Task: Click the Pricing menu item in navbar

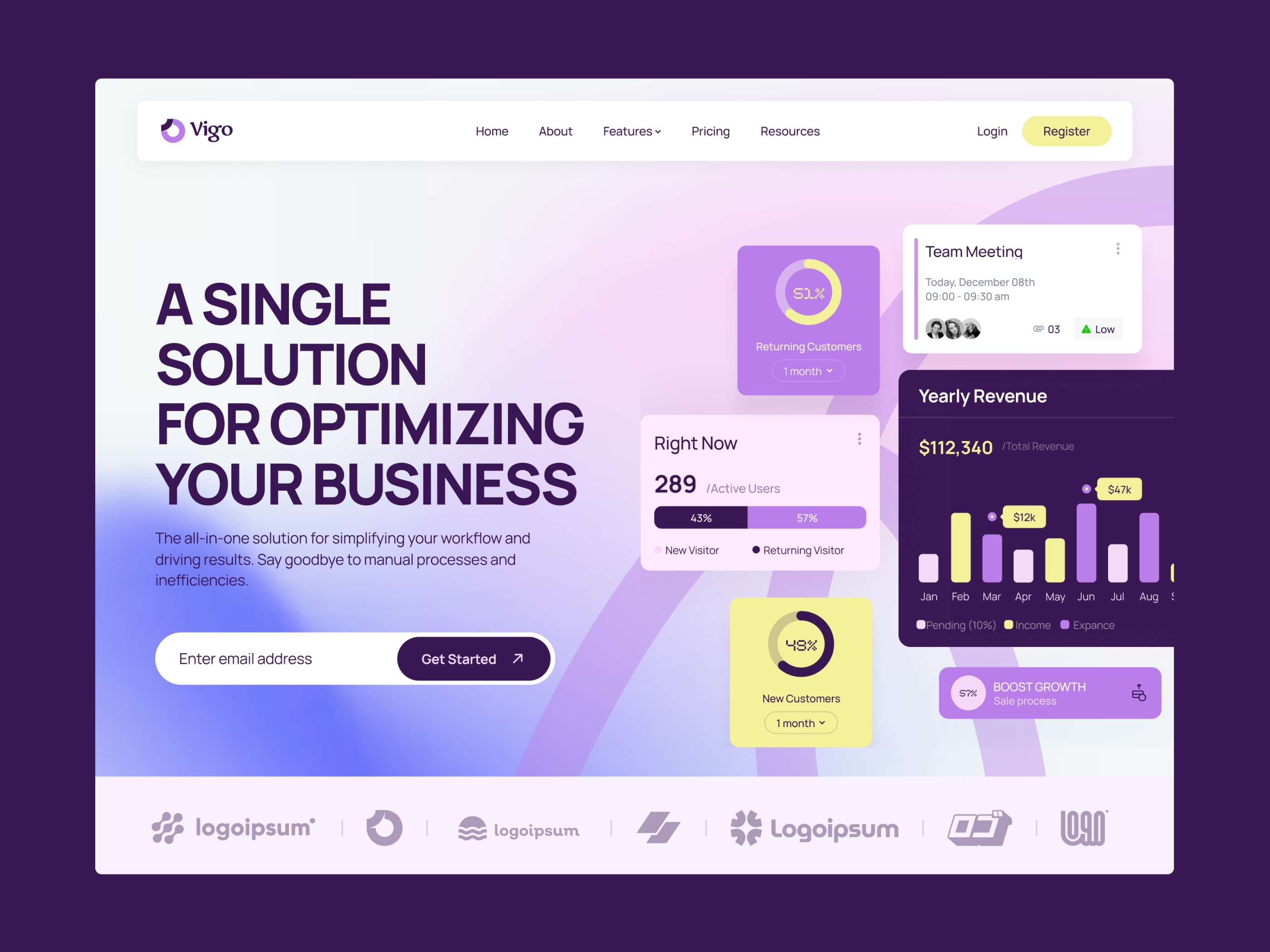Action: (x=709, y=131)
